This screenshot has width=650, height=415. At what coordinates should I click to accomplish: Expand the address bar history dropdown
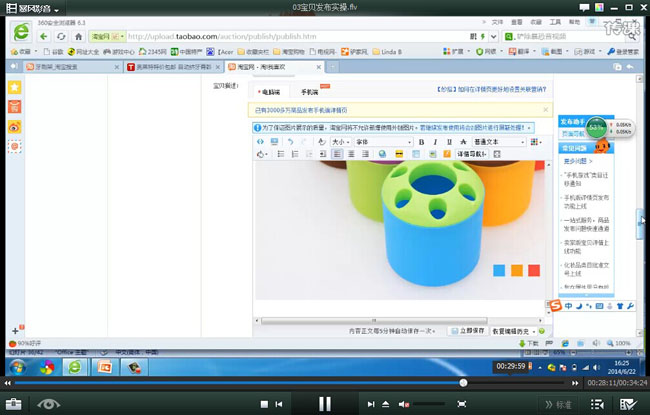493,36
